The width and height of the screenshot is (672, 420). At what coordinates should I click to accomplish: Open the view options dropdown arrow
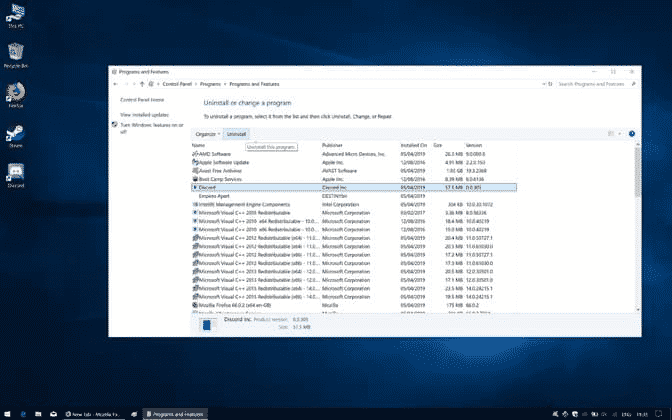[x=620, y=134]
